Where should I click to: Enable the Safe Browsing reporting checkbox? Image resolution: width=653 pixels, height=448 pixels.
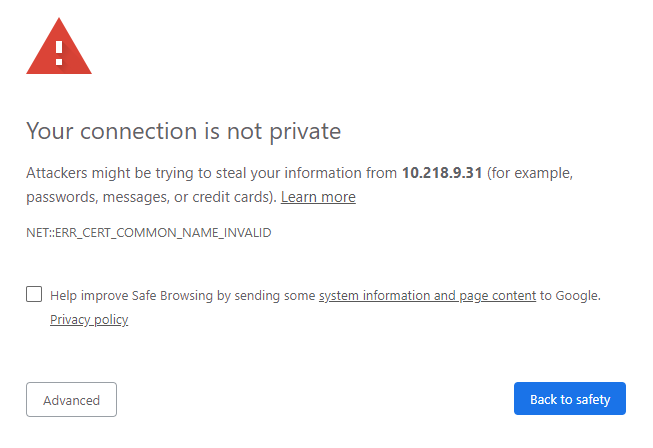[x=34, y=294]
